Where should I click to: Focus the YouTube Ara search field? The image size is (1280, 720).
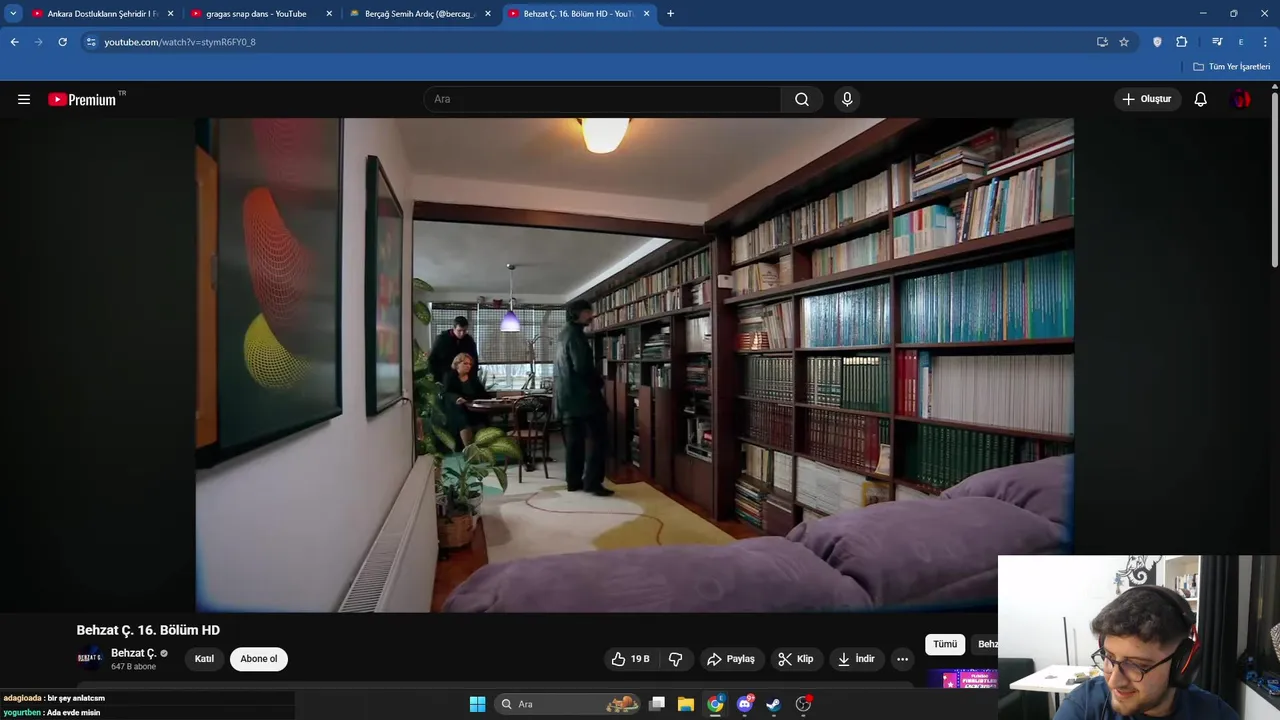tap(604, 99)
